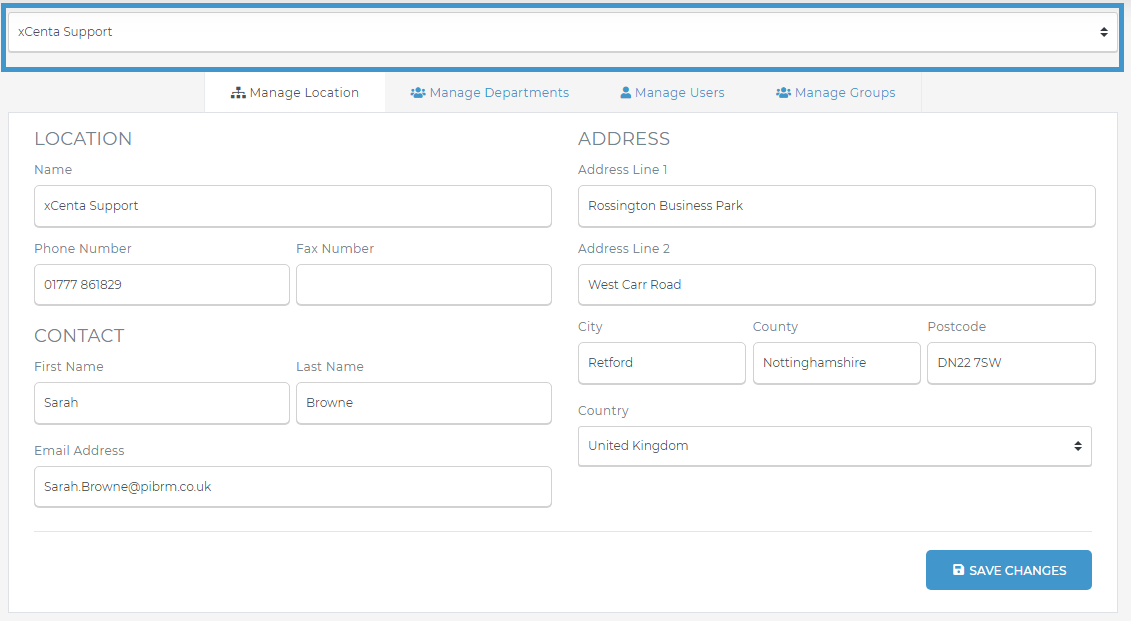1131x621 pixels.
Task: Switch to the Manage Groups tab
Action: [x=835, y=93]
